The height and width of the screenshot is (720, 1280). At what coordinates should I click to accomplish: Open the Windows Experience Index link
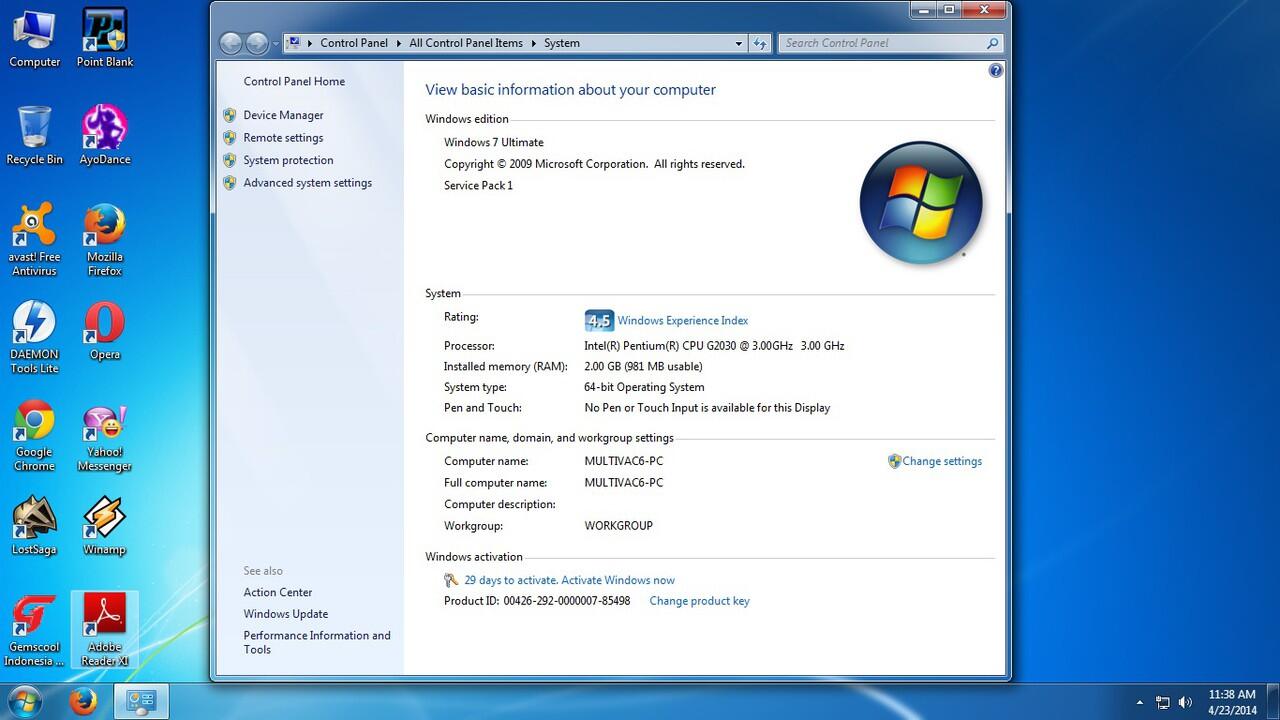[683, 321]
